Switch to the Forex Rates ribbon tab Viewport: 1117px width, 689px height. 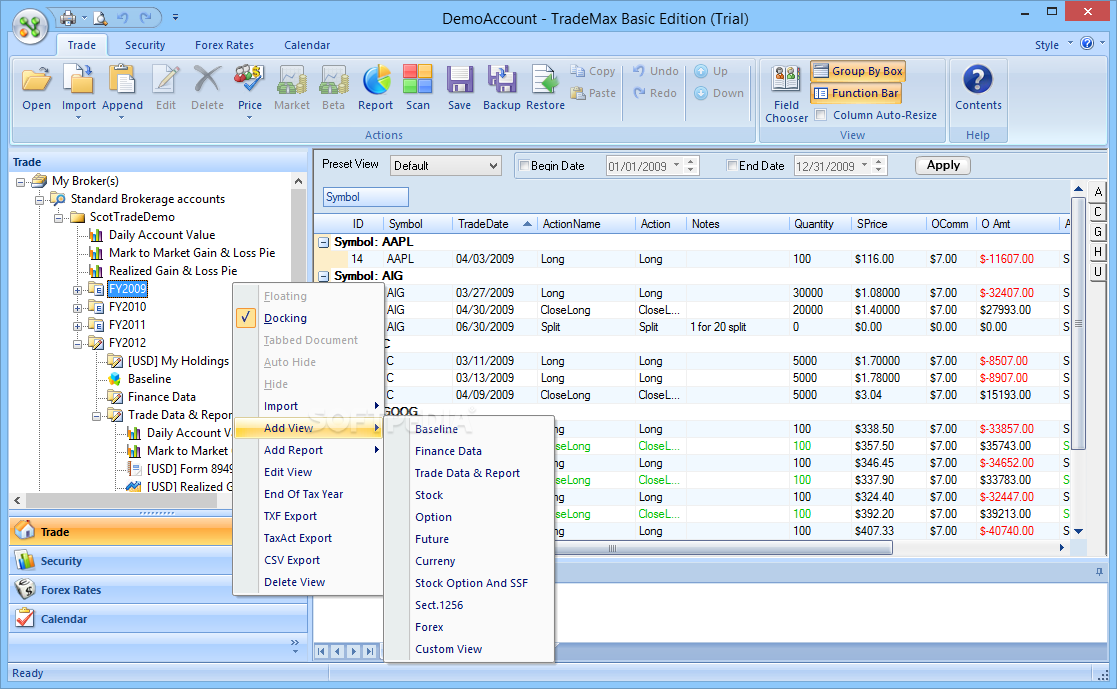[x=224, y=45]
